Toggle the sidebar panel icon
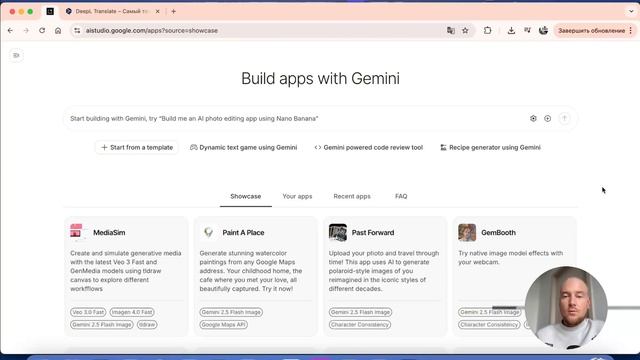Viewport: 640px width, 360px height. pyautogui.click(x=16, y=55)
